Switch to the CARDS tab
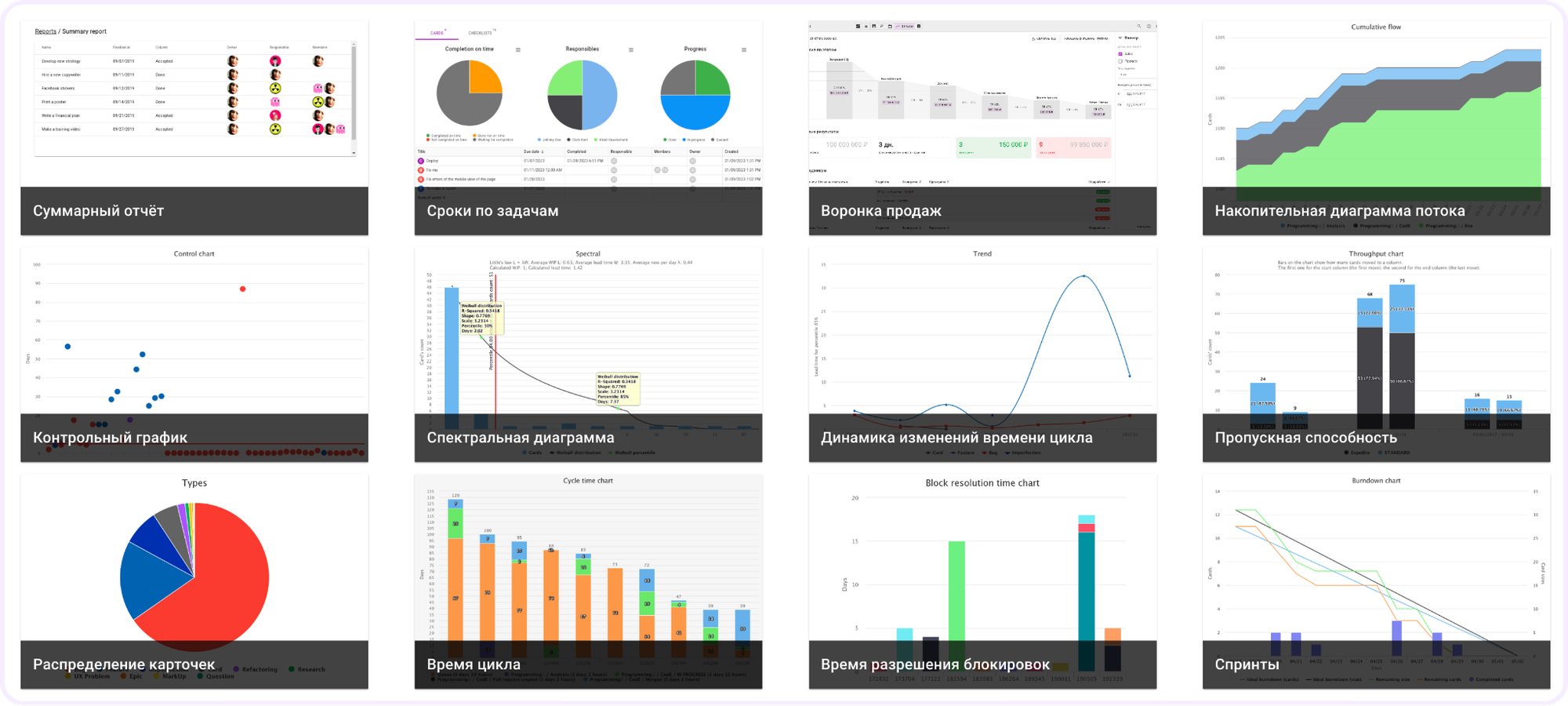1568x706 pixels. pyautogui.click(x=437, y=33)
